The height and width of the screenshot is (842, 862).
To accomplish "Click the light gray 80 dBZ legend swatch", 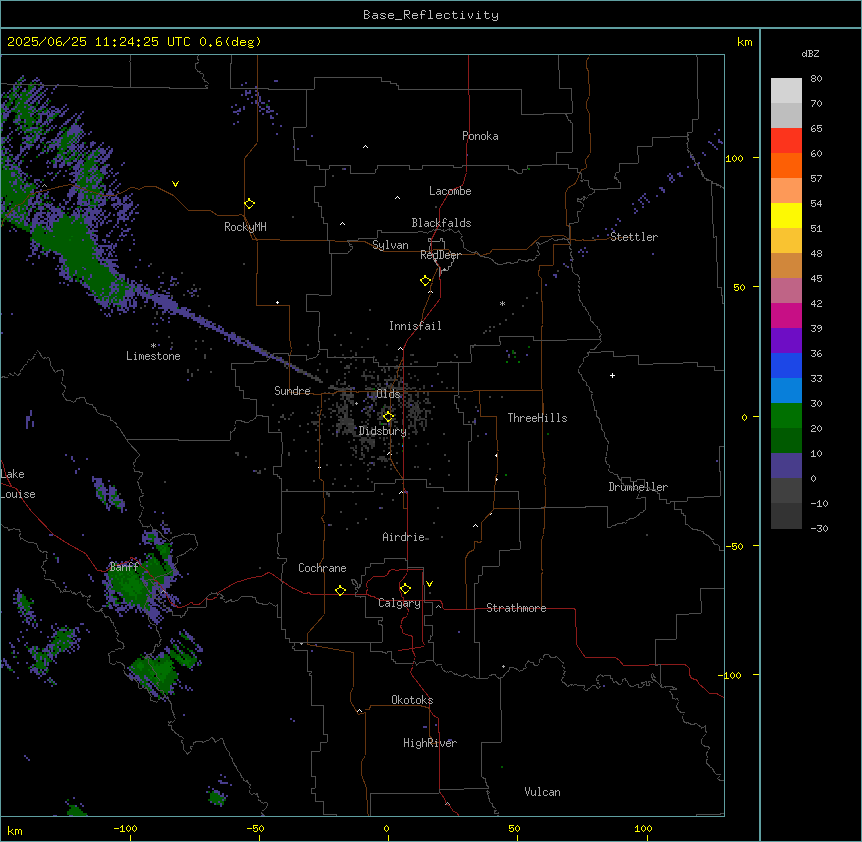I will click(786, 91).
